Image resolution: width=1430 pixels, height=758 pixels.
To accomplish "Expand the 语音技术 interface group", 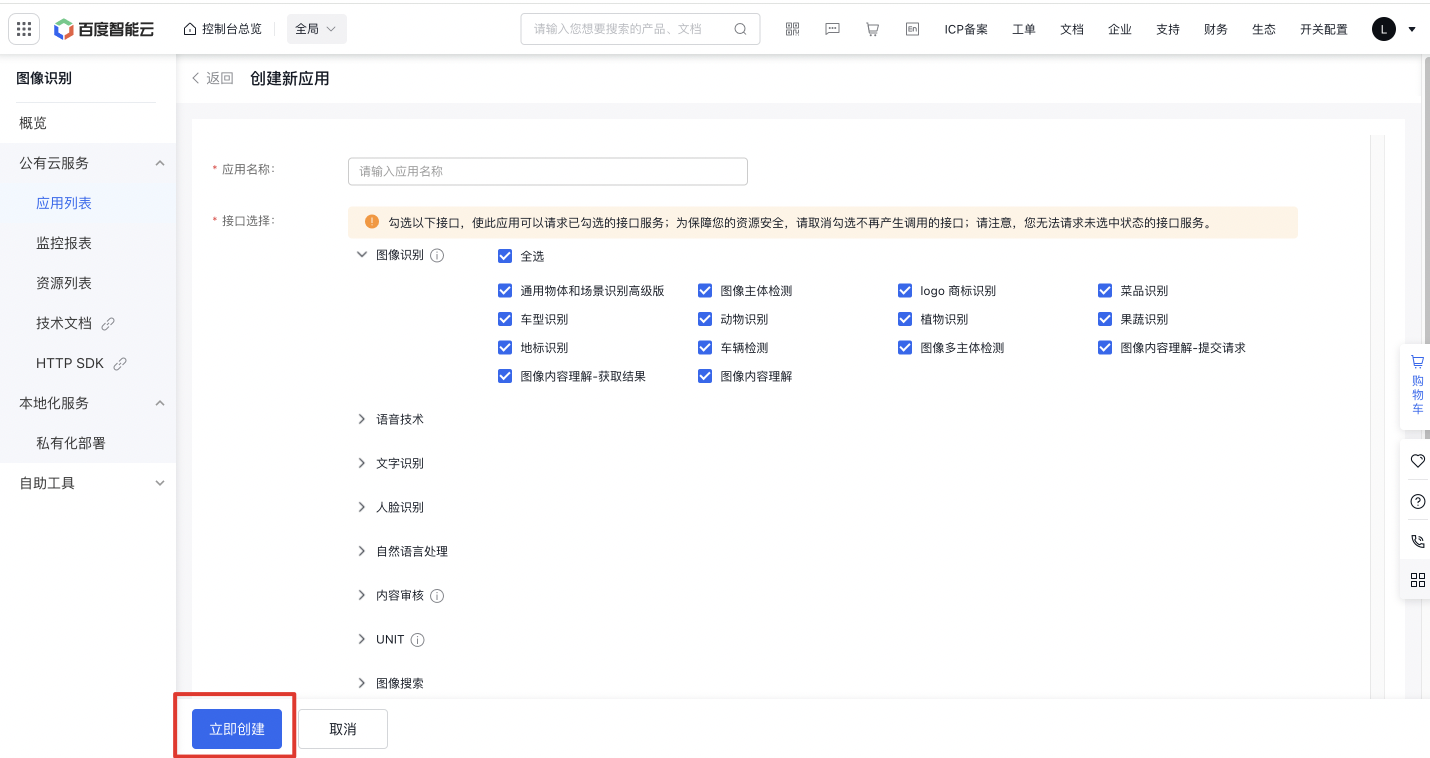I will [x=362, y=419].
